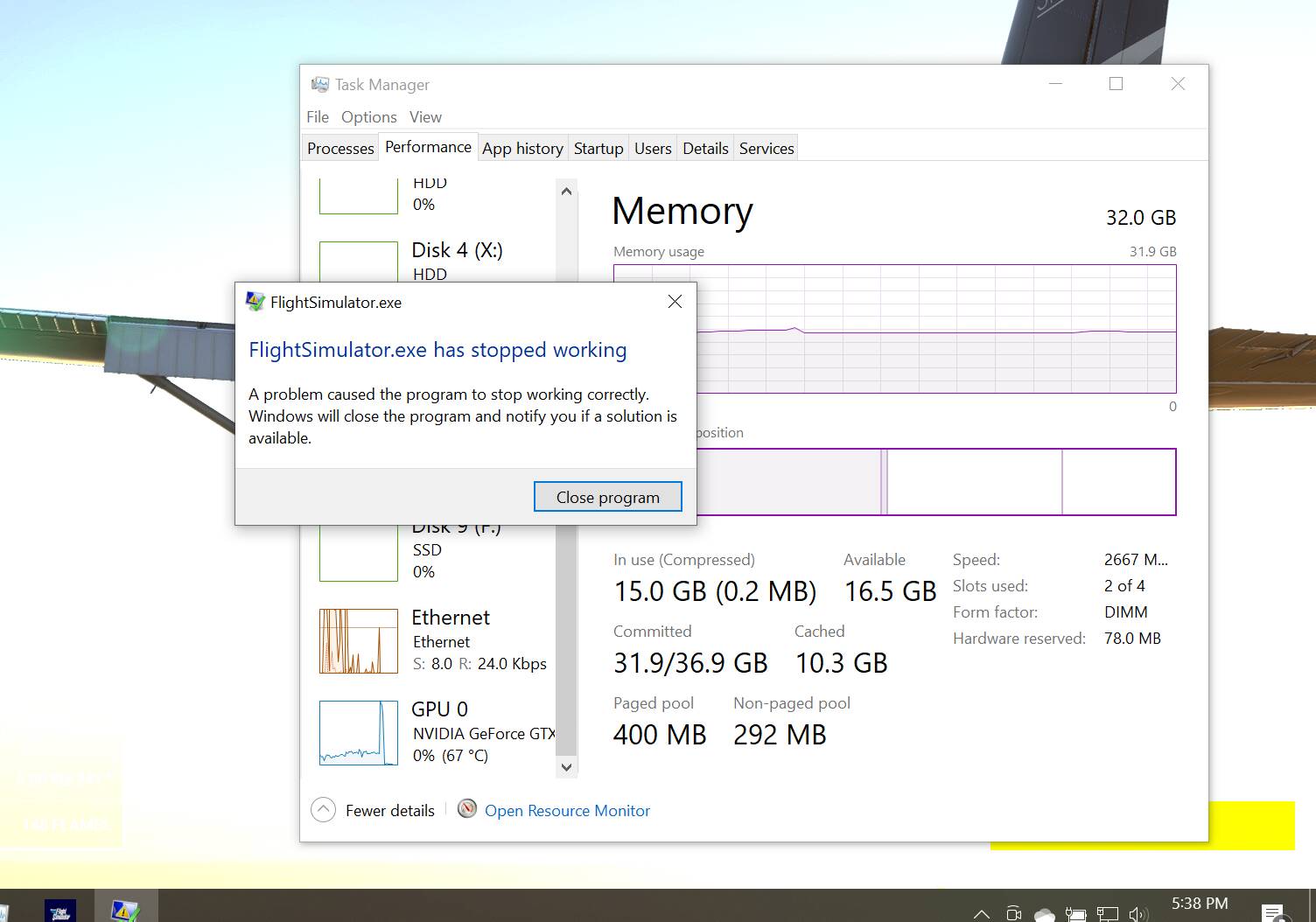Click the FlightSimulator.exe dialog title icon
Image resolution: width=1316 pixels, height=922 pixels.
click(255, 302)
